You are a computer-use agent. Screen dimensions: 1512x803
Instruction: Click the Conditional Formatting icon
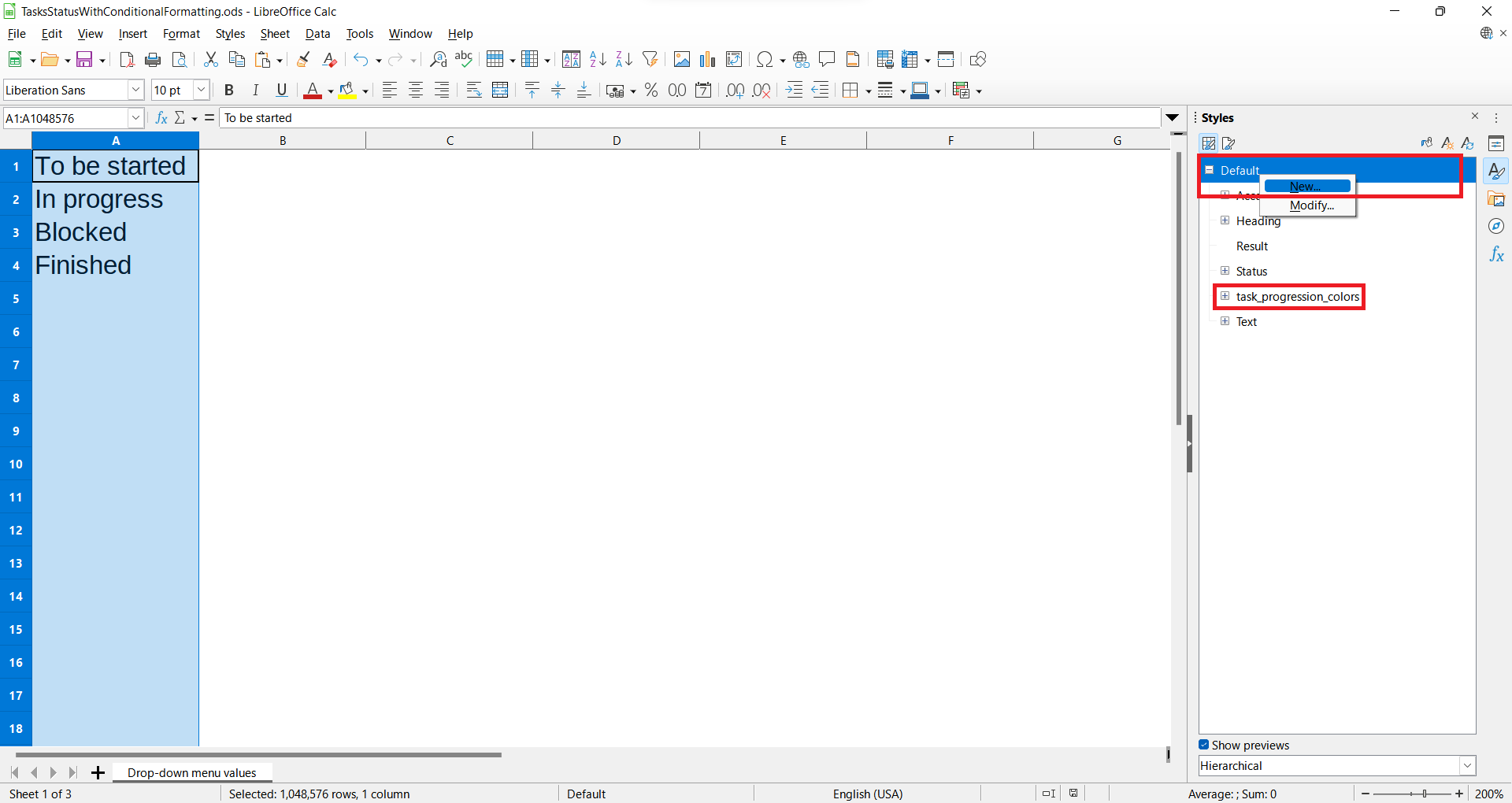[x=961, y=91]
